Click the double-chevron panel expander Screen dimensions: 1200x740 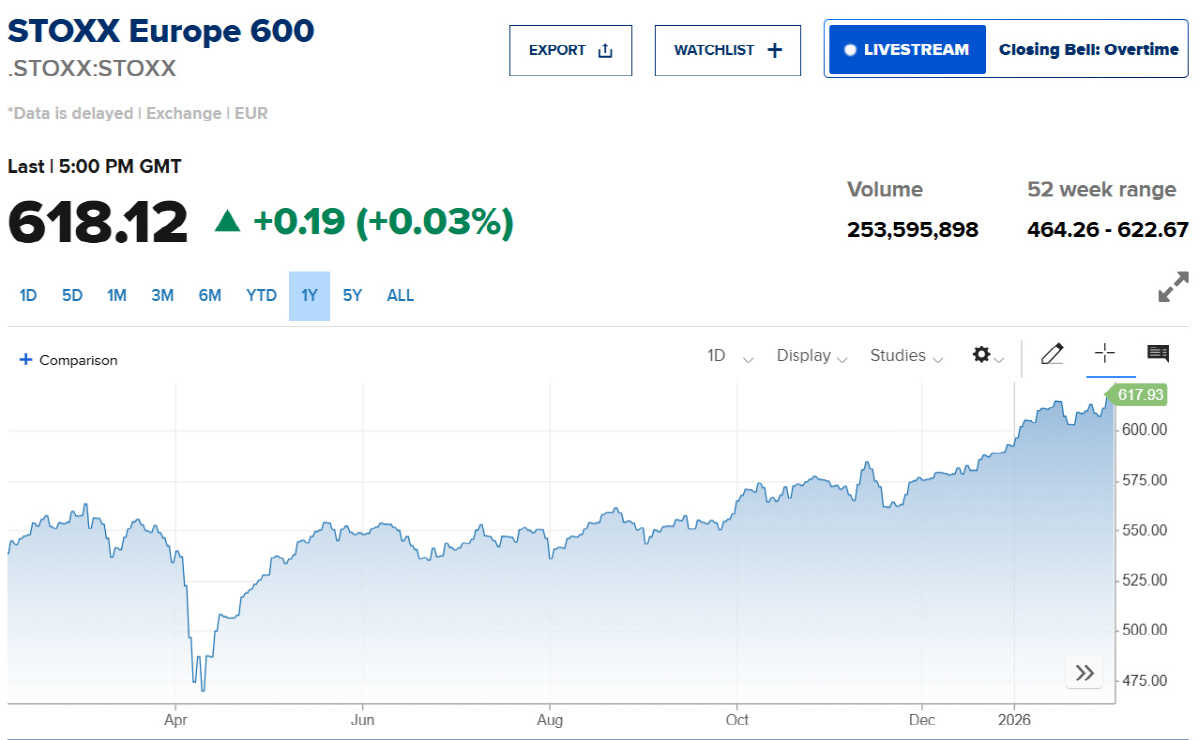pyautogui.click(x=1083, y=673)
